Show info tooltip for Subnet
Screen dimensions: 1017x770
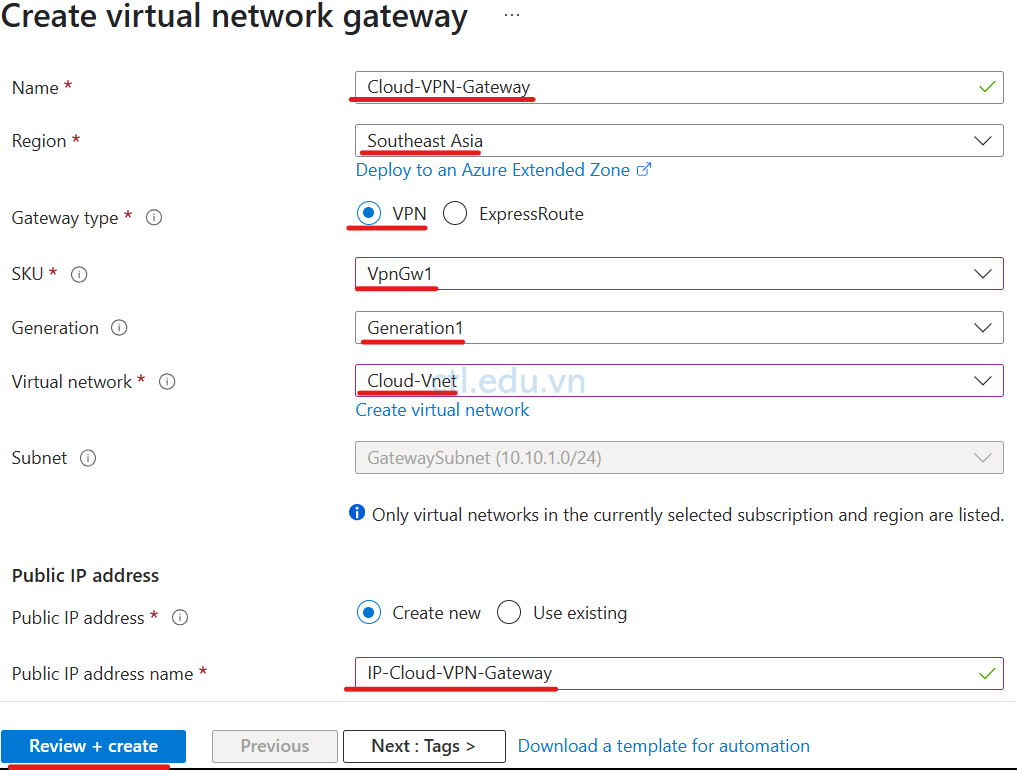pyautogui.click(x=88, y=458)
